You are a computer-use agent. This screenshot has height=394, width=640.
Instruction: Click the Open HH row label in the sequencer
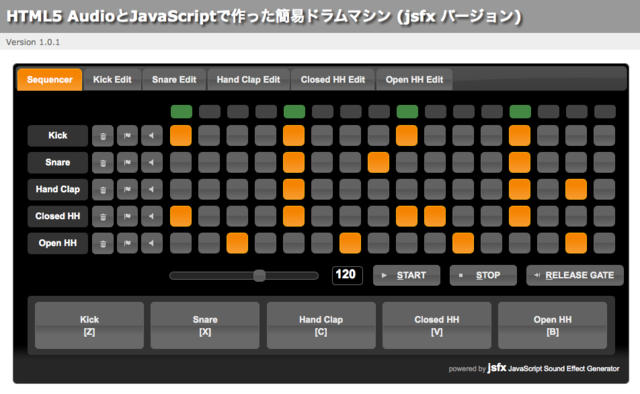pos(58,243)
